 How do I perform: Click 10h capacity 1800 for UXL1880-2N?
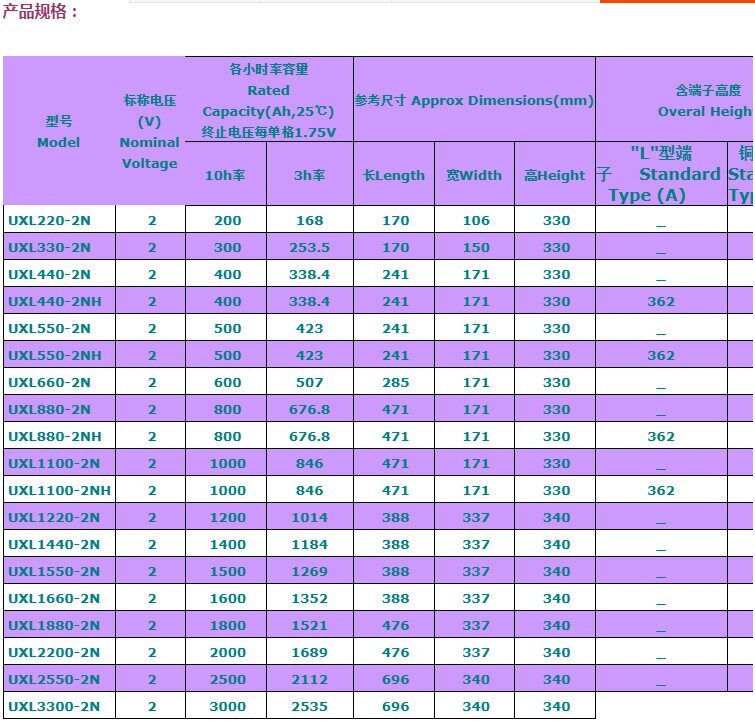click(x=228, y=625)
